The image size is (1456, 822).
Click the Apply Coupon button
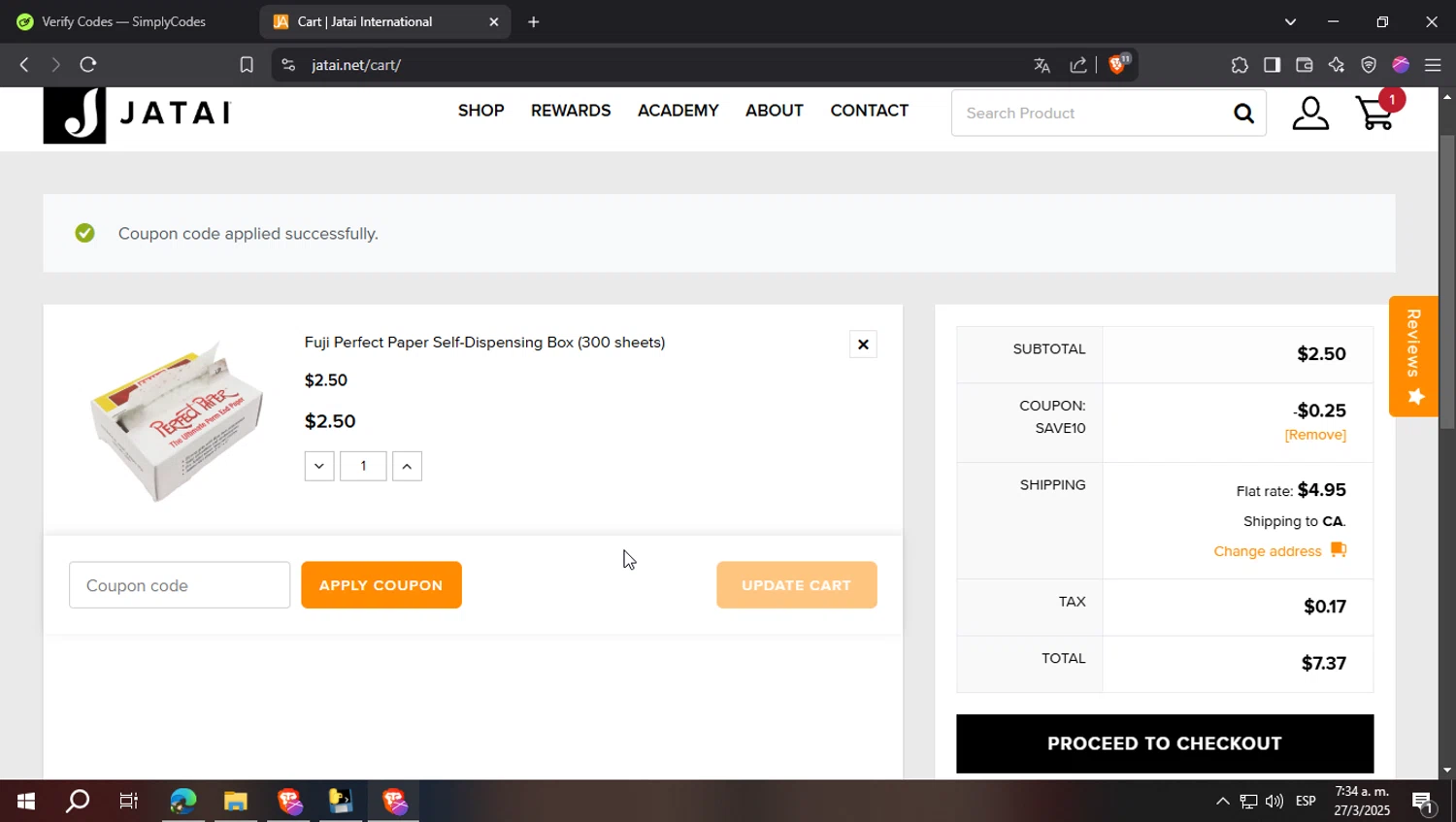click(x=381, y=585)
